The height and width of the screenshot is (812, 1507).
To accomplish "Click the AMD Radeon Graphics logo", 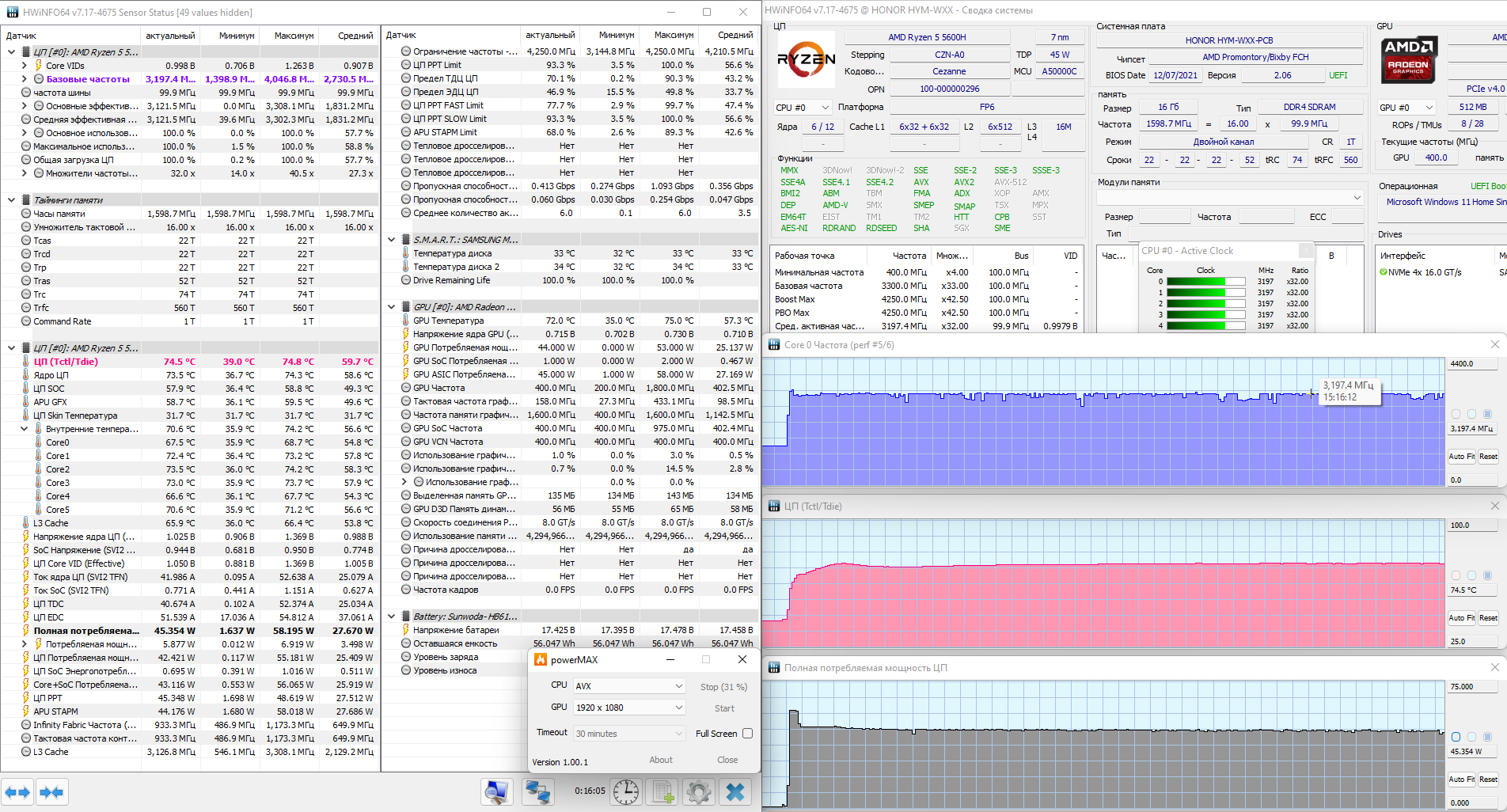I will (x=1409, y=59).
